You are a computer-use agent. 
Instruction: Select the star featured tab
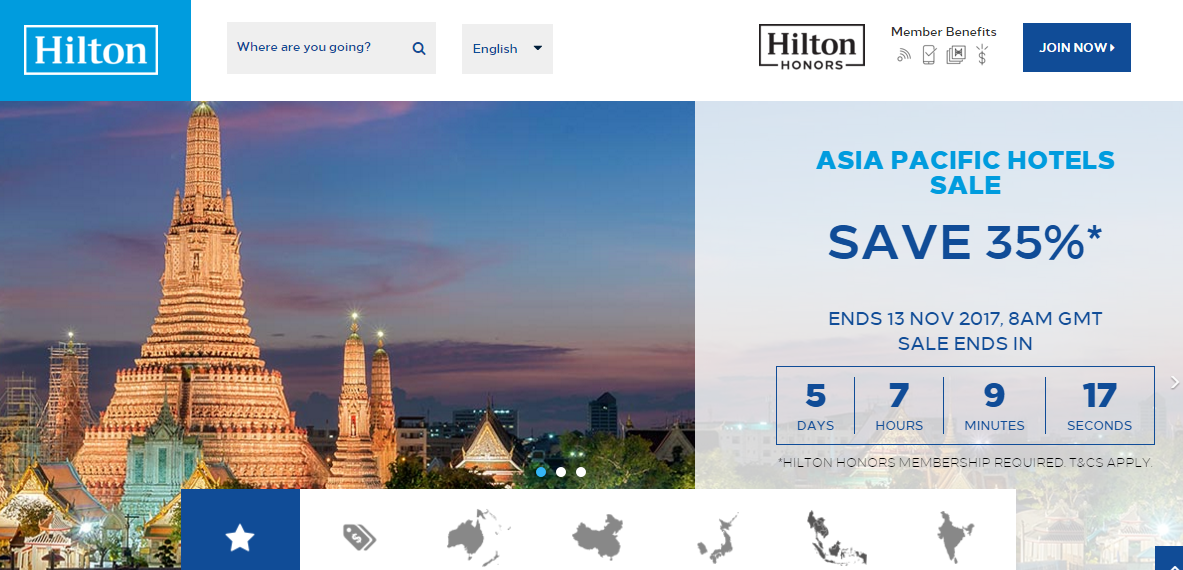point(240,530)
